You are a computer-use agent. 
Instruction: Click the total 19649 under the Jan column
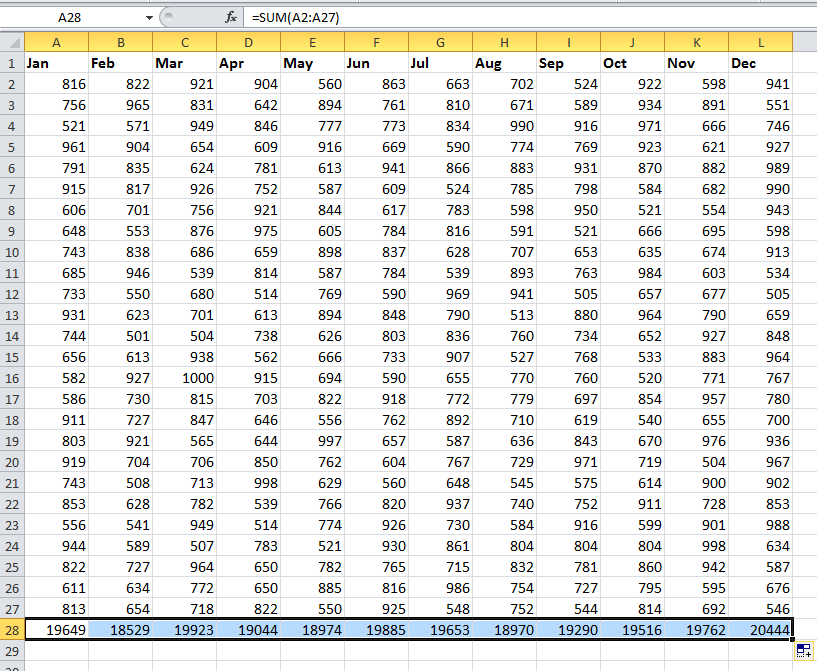[x=56, y=630]
